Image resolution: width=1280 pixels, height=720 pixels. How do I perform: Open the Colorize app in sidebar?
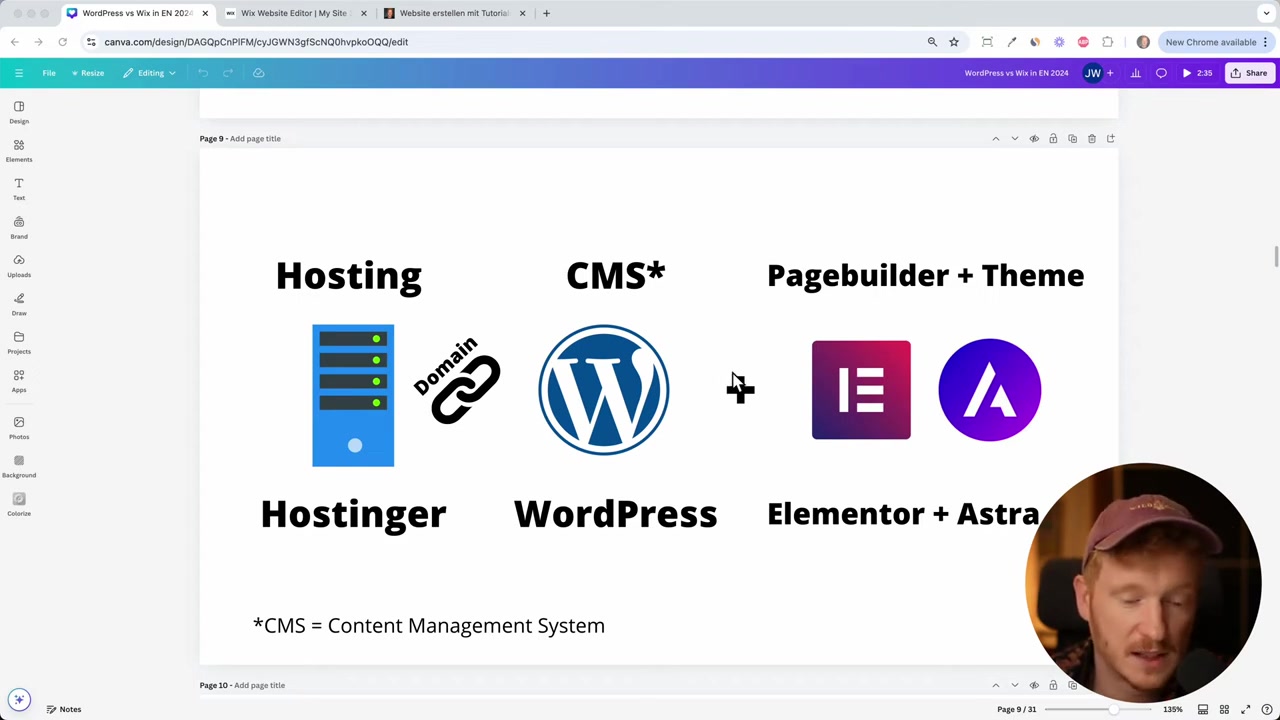pos(19,504)
